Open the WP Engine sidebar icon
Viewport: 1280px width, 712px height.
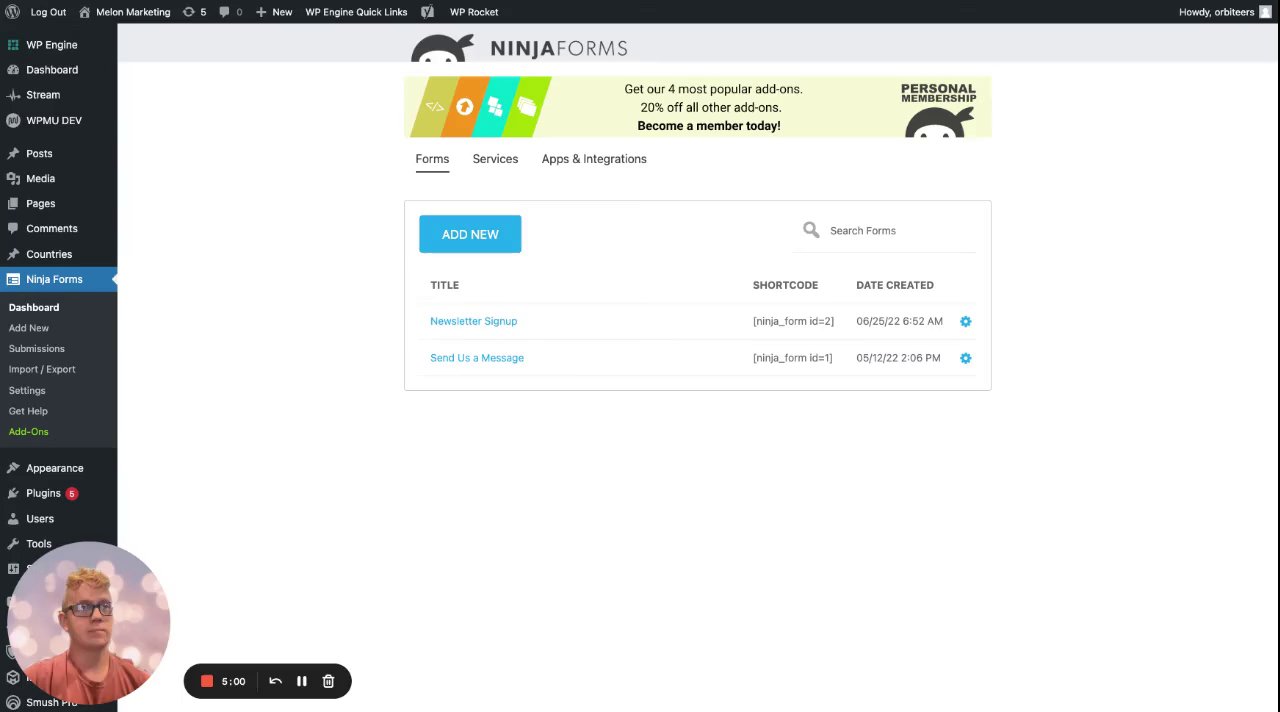click(x=13, y=45)
